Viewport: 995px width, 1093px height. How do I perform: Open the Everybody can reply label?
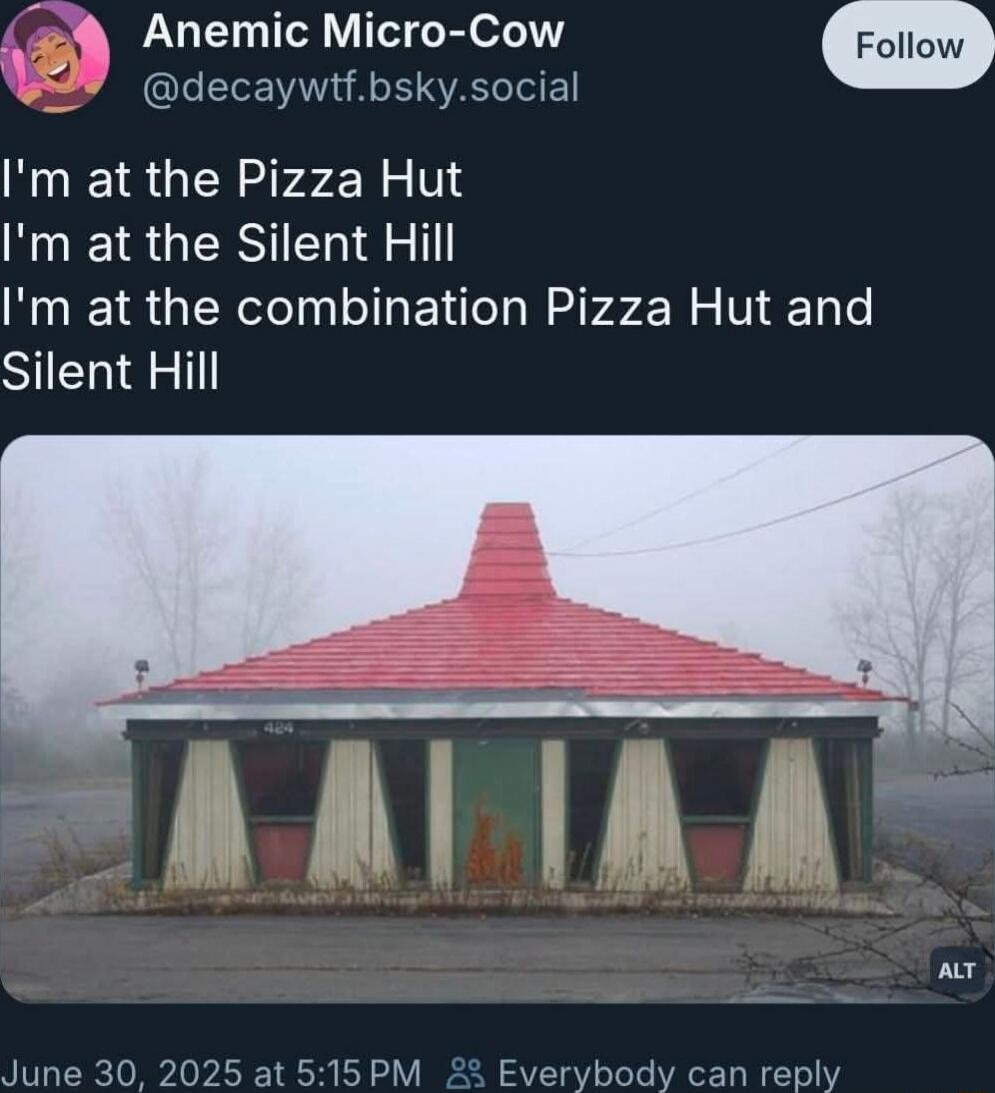coord(669,1073)
